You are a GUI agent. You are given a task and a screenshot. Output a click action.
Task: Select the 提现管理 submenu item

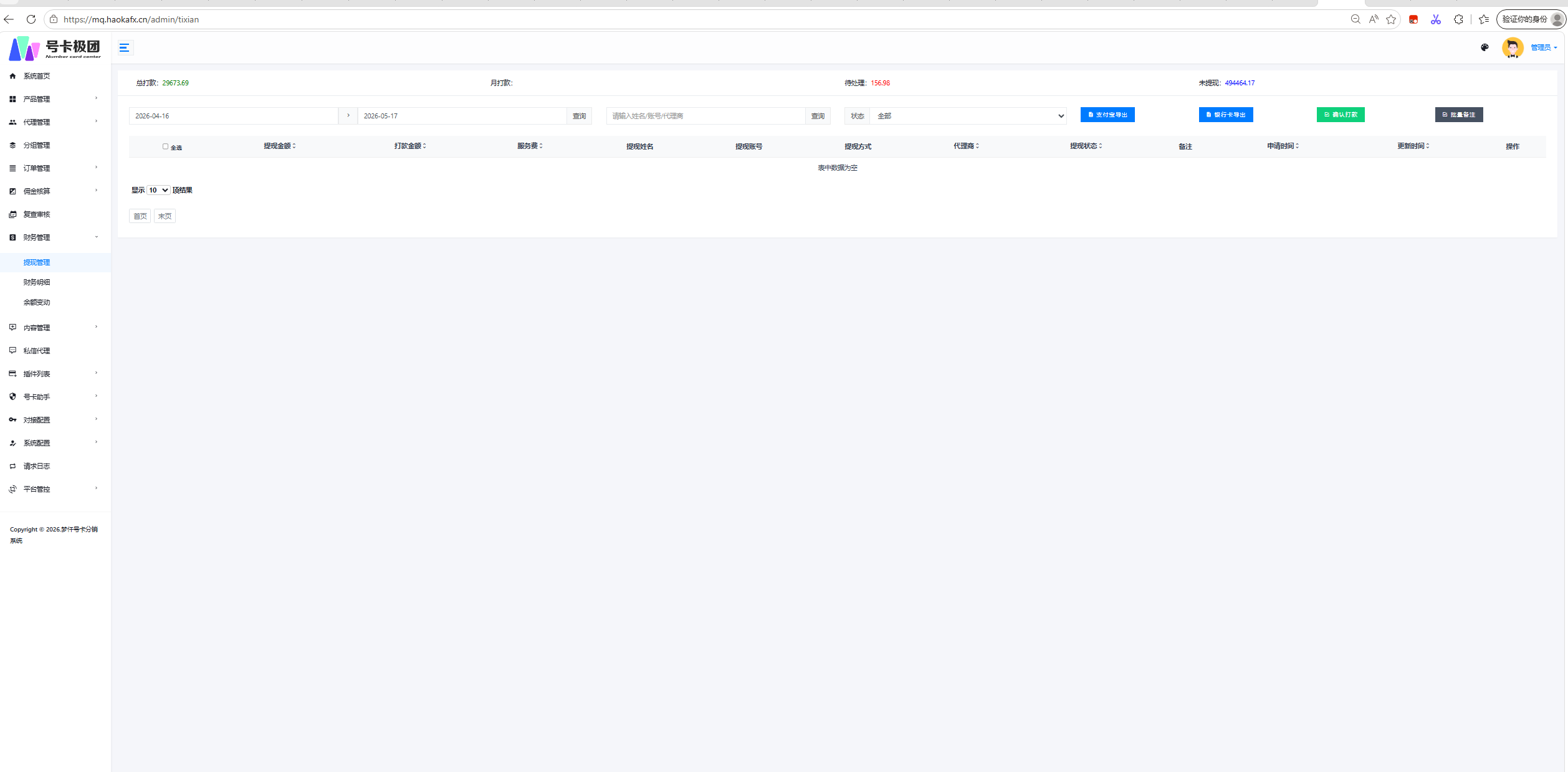point(37,262)
